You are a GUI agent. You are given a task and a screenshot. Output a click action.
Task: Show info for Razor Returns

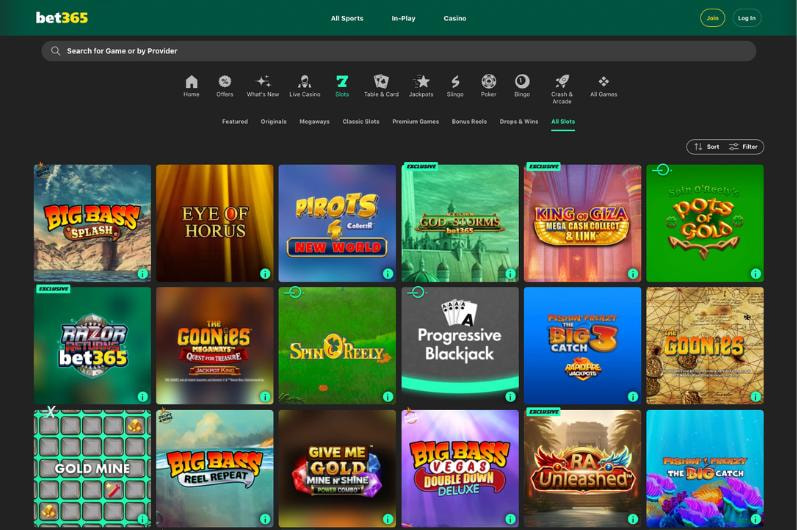(143, 396)
